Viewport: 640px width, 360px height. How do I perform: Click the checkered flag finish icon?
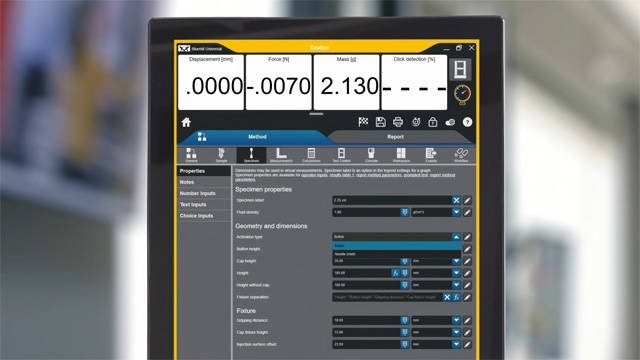pyautogui.click(x=363, y=122)
